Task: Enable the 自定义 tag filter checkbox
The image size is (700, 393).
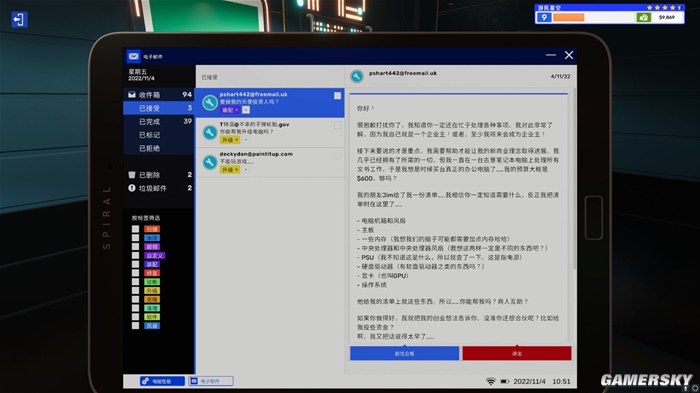Action: [135, 255]
